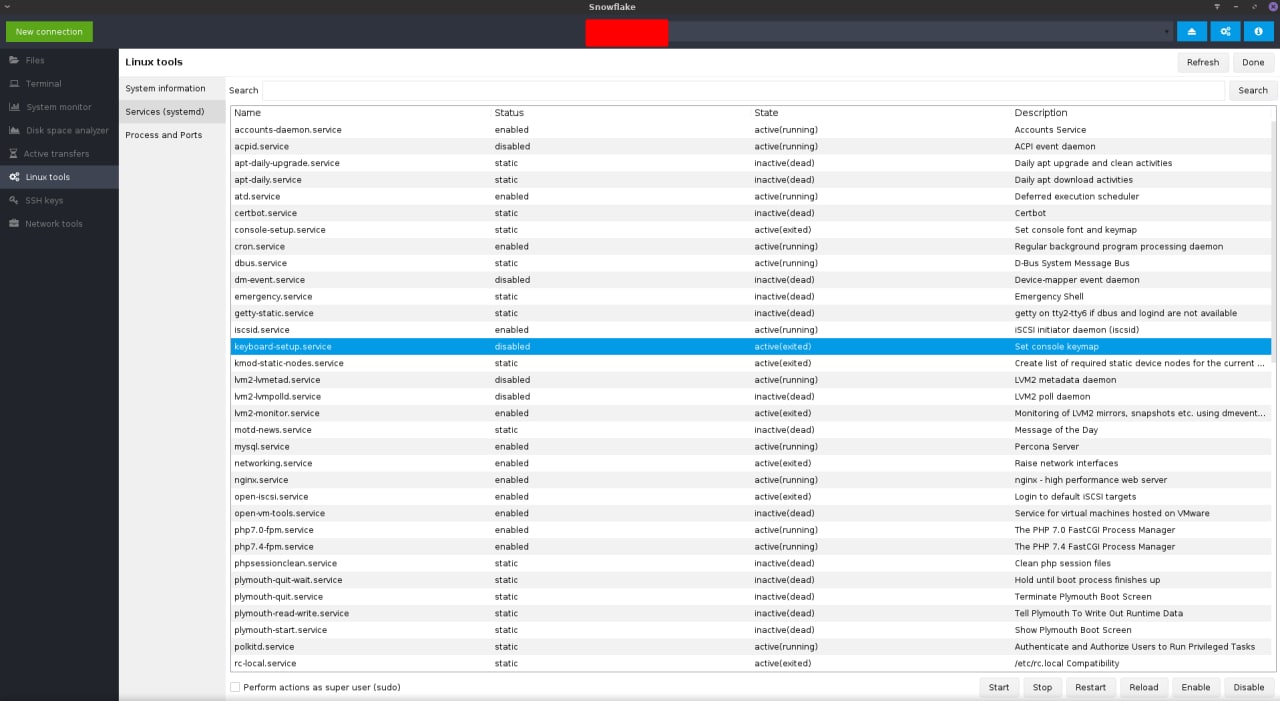Image resolution: width=1280 pixels, height=701 pixels.
Task: Sort by Description column header
Action: tap(1141, 113)
